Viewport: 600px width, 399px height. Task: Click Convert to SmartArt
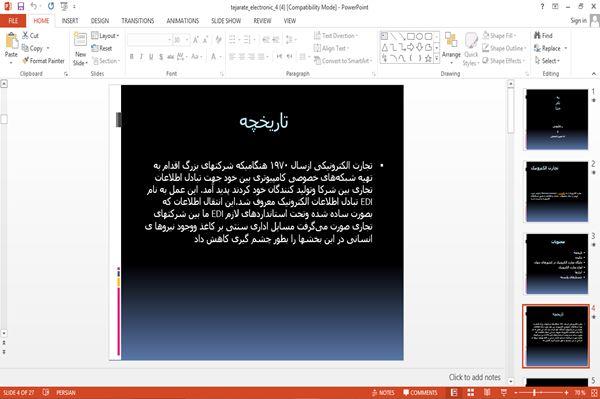coord(342,61)
